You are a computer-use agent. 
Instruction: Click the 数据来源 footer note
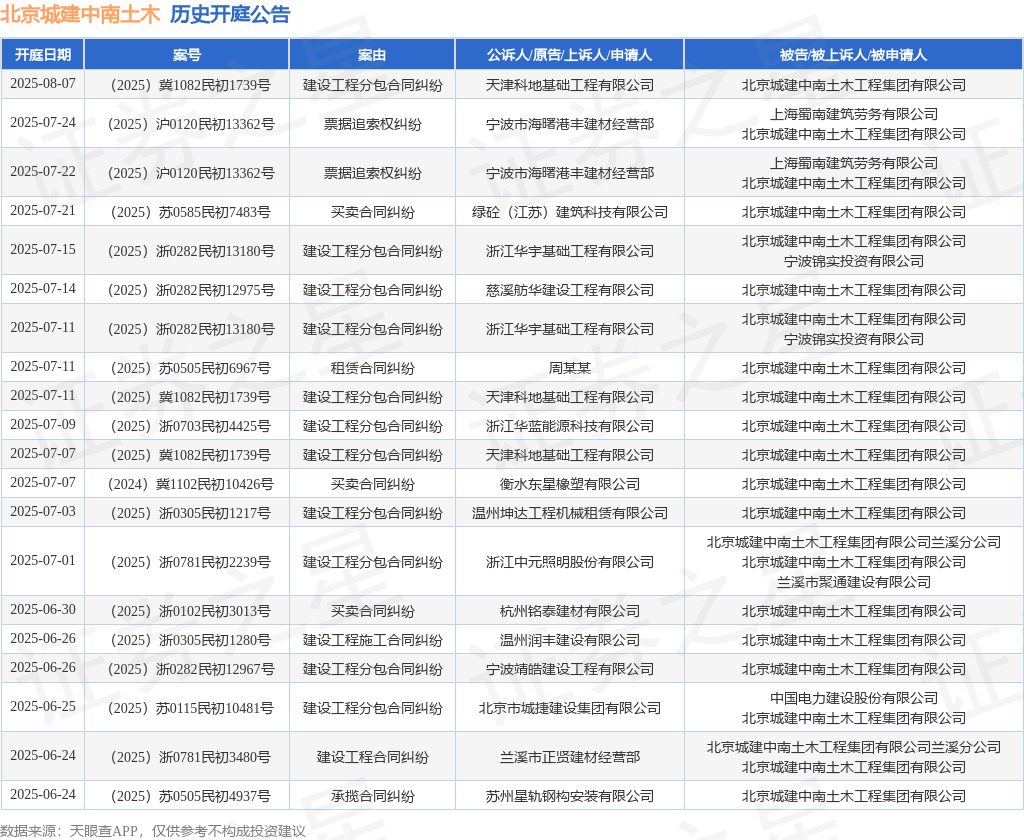click(x=153, y=831)
